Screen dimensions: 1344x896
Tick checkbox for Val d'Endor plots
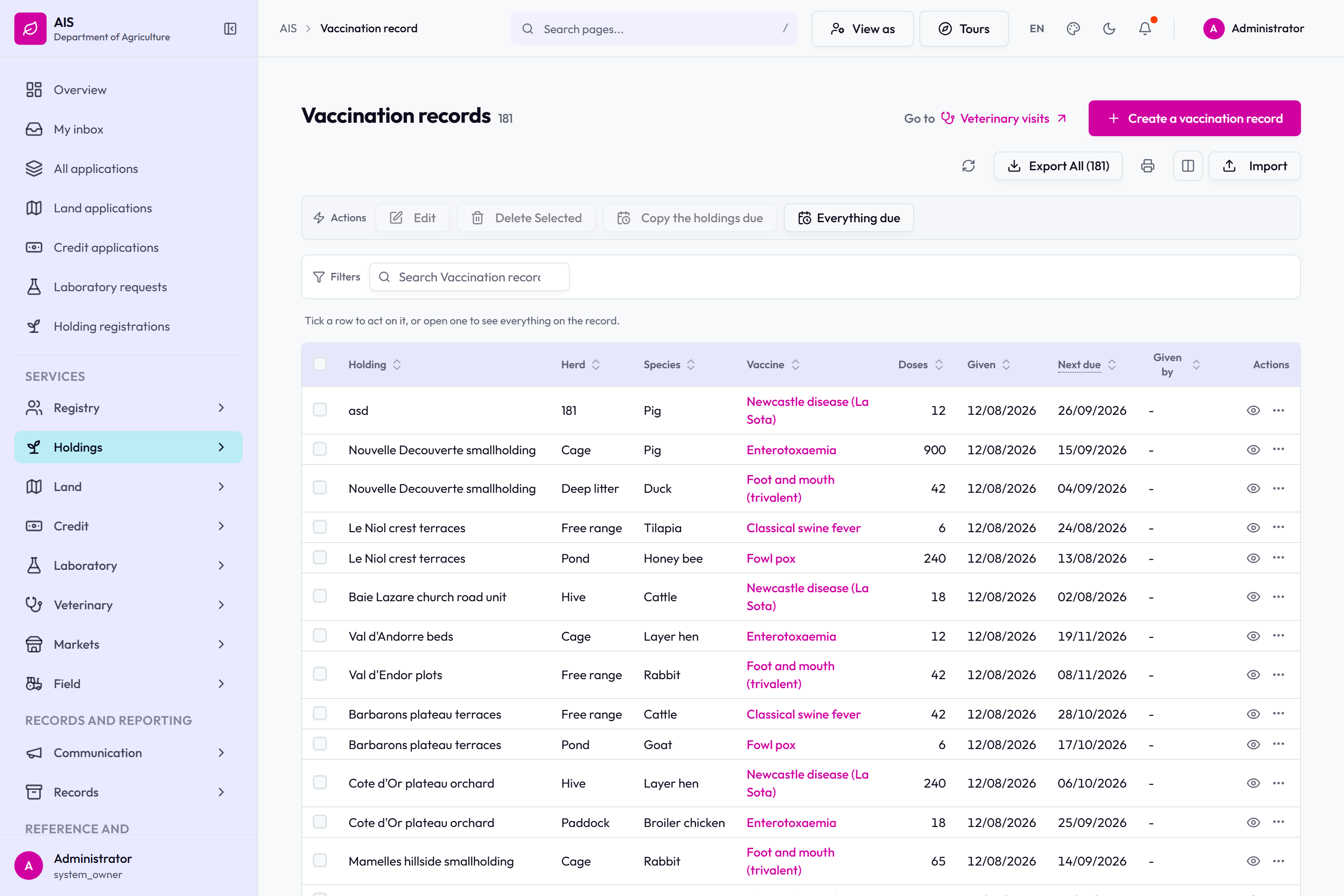[x=320, y=674]
